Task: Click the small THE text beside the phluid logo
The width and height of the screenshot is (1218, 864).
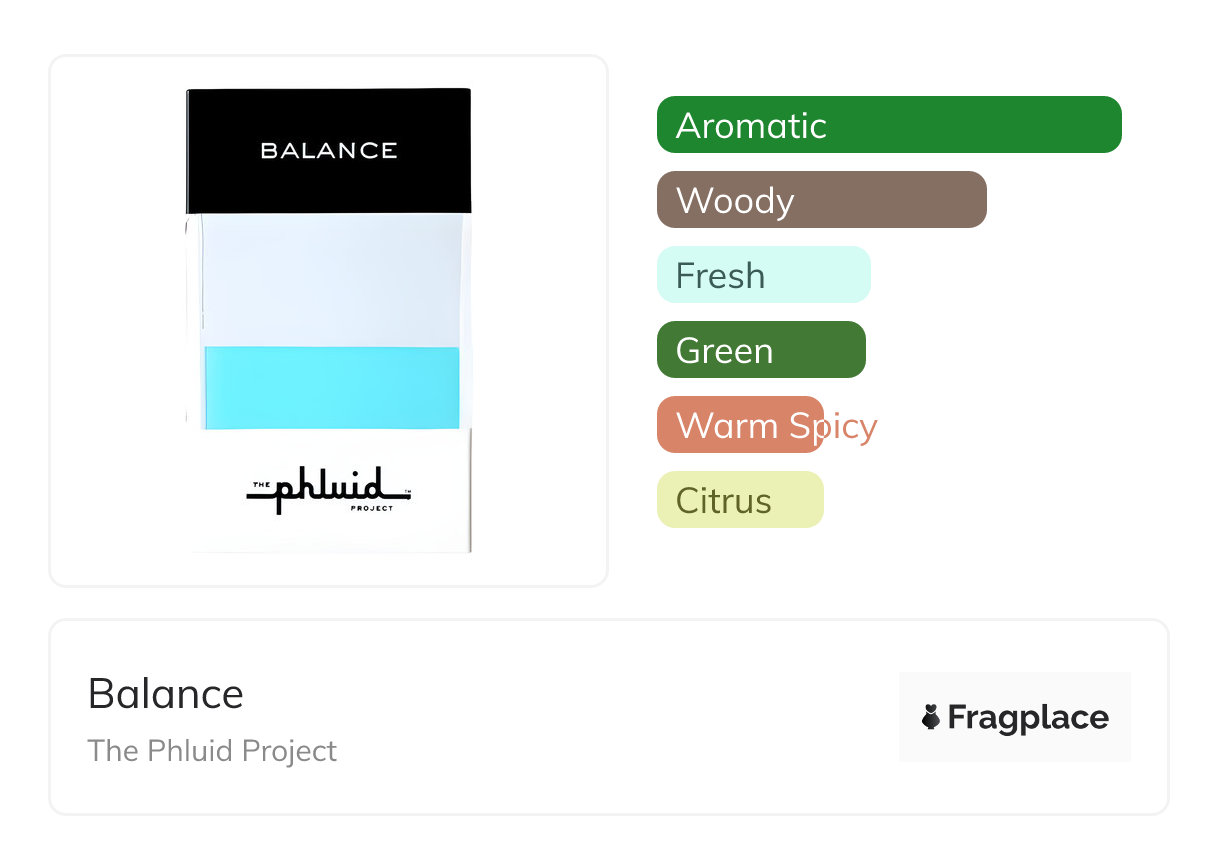Action: click(x=261, y=485)
